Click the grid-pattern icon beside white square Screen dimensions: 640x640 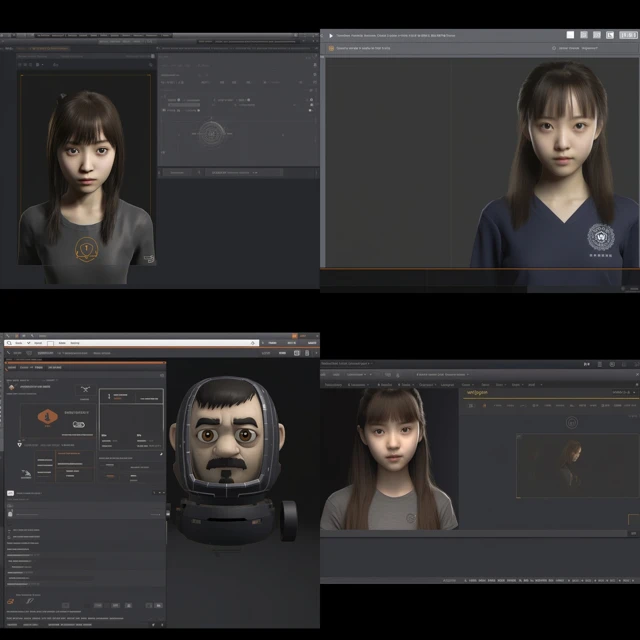click(x=584, y=35)
